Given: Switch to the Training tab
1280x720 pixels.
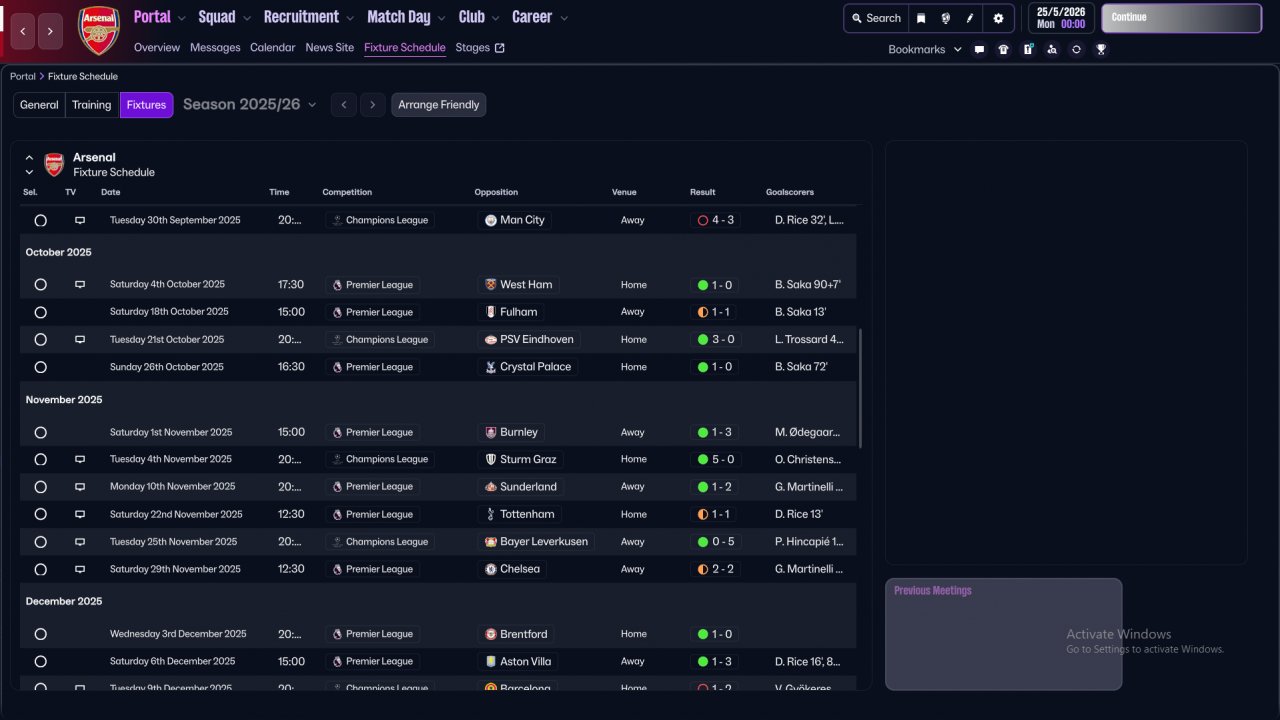Looking at the screenshot, I should (92, 105).
